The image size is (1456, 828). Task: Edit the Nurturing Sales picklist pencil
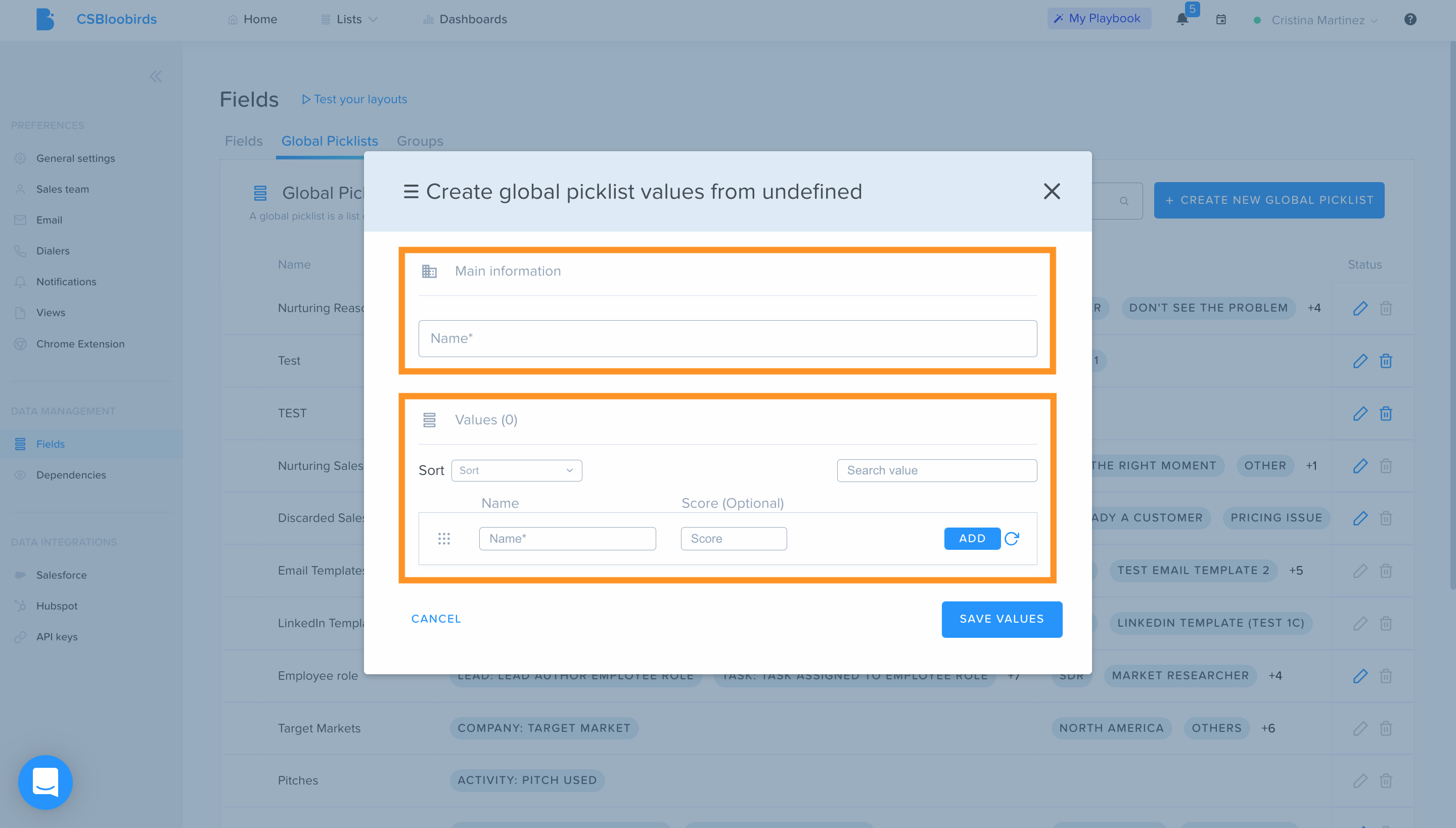1360,465
